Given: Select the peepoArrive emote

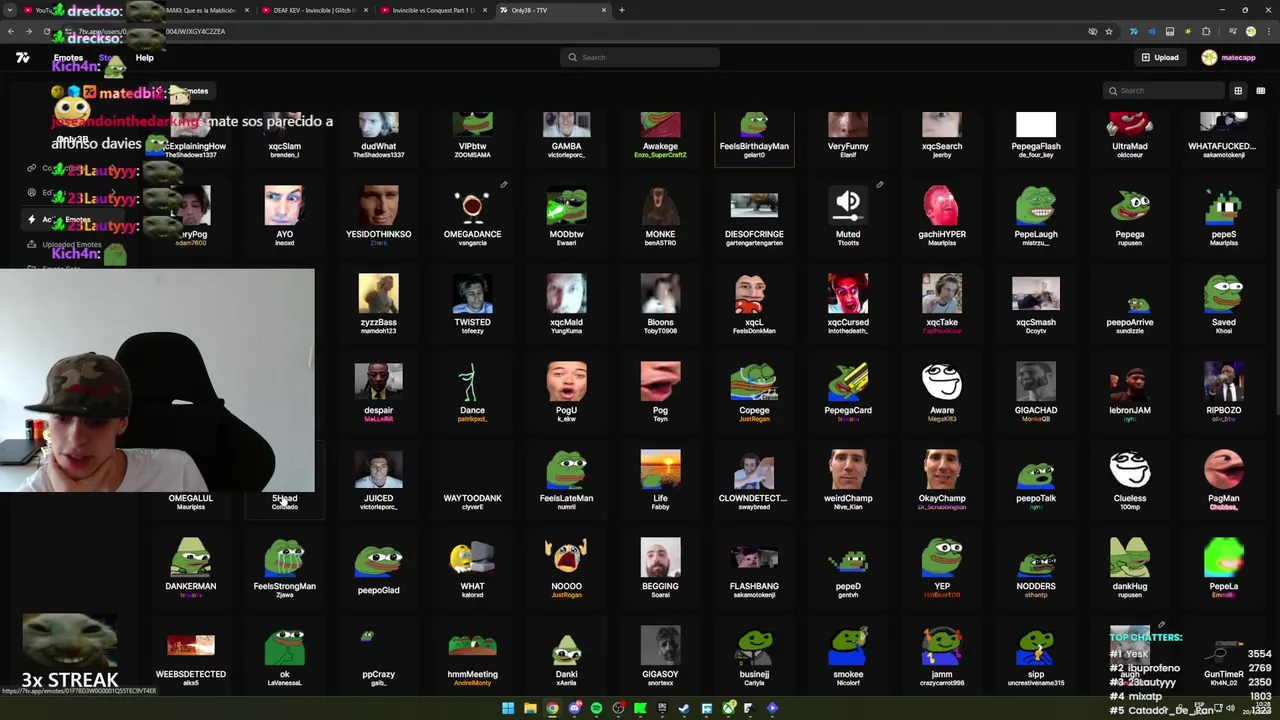Looking at the screenshot, I should coord(1130,303).
